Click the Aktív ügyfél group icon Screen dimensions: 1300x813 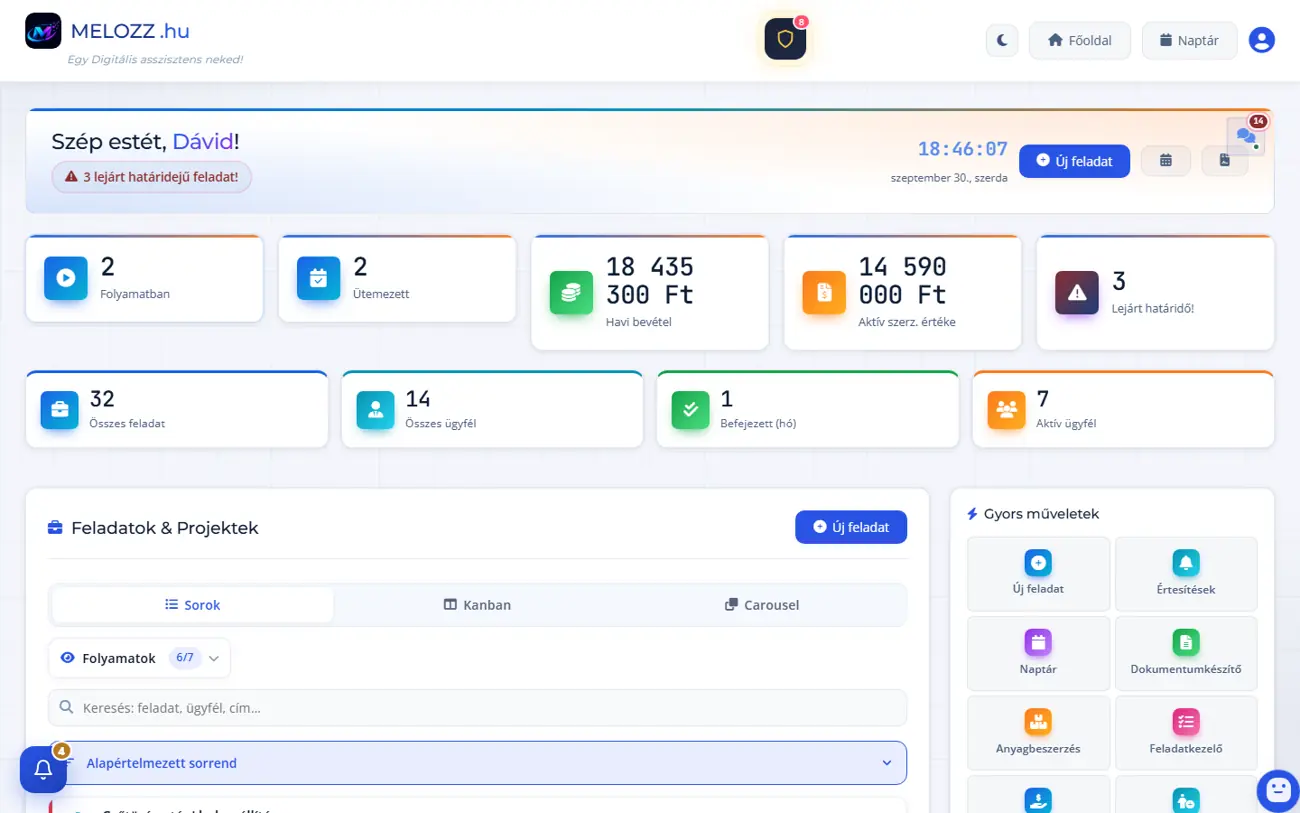coord(1006,410)
